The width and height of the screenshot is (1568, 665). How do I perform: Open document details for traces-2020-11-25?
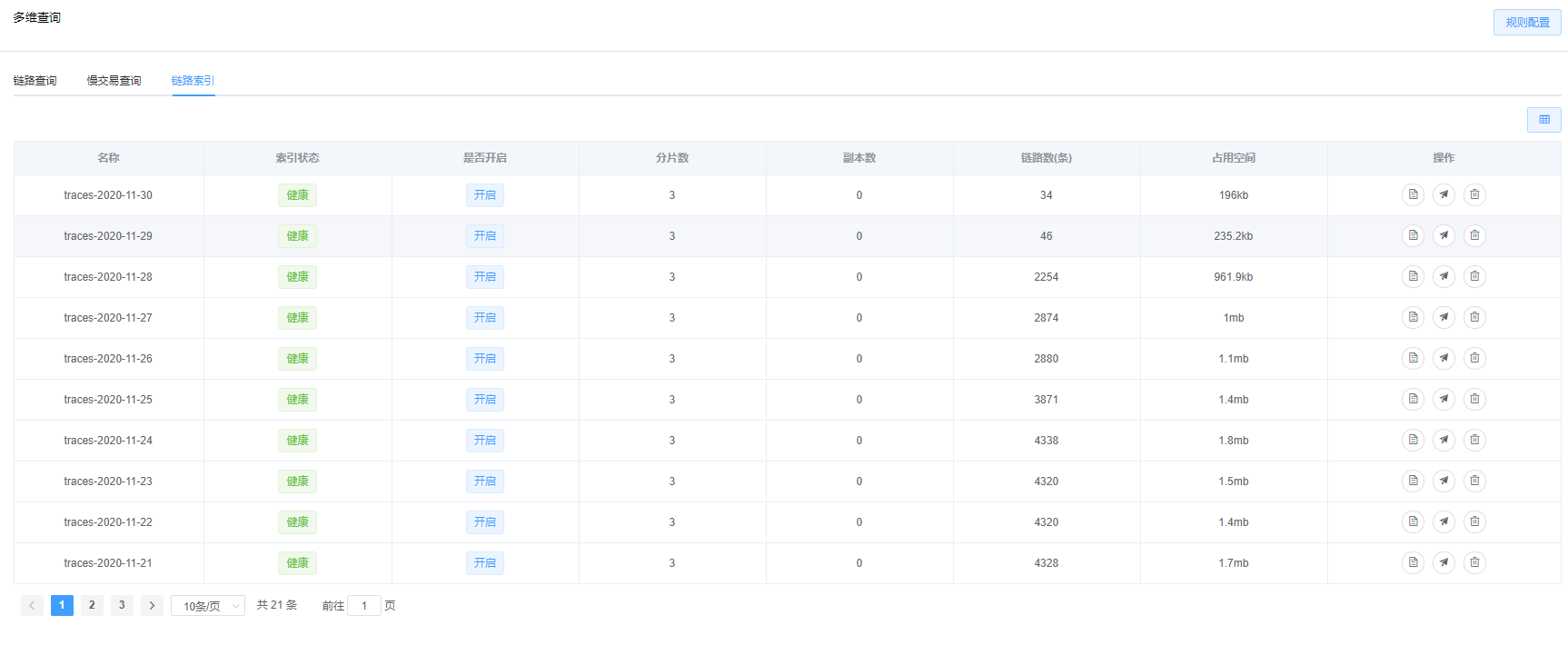point(1413,399)
